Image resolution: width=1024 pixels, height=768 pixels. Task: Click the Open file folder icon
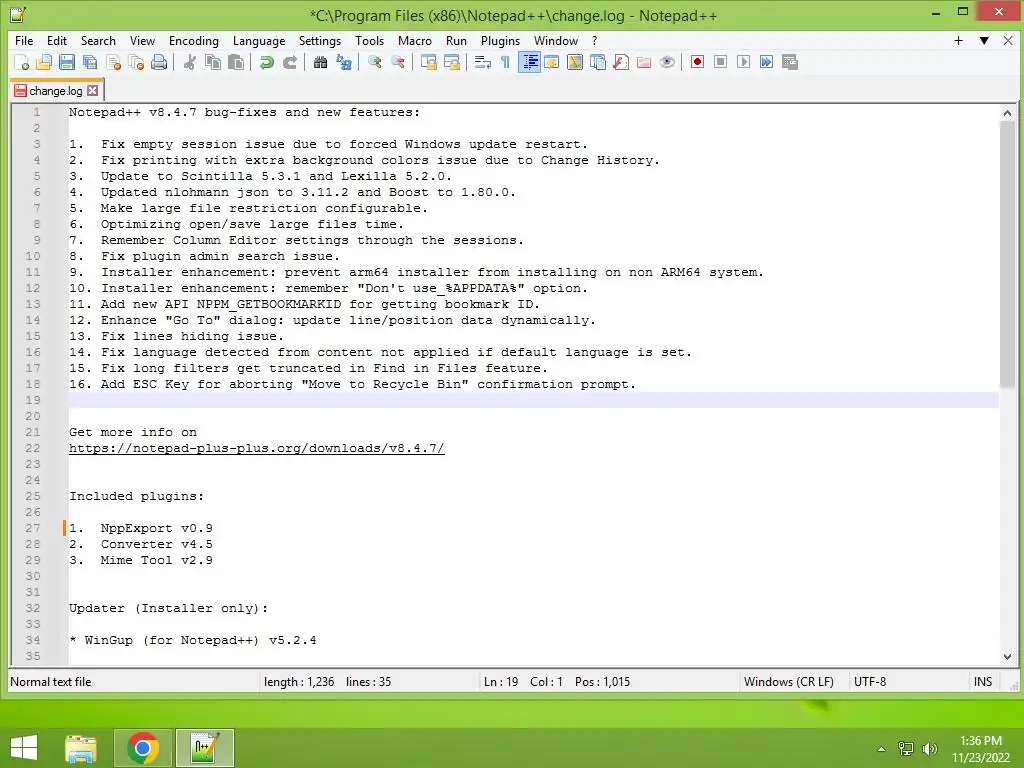point(44,62)
